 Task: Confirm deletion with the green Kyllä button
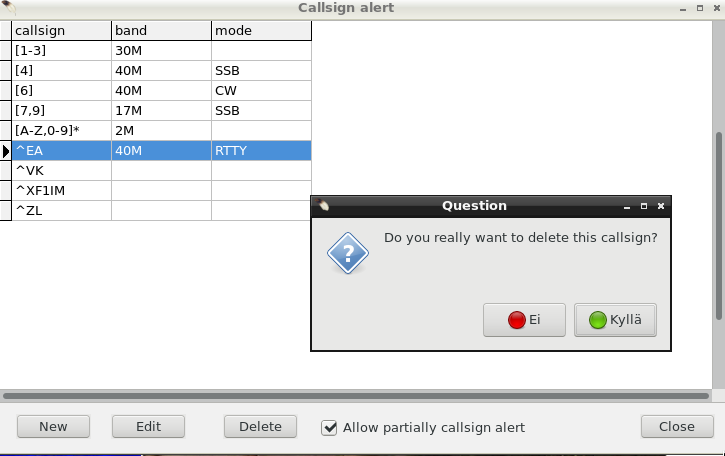615,320
